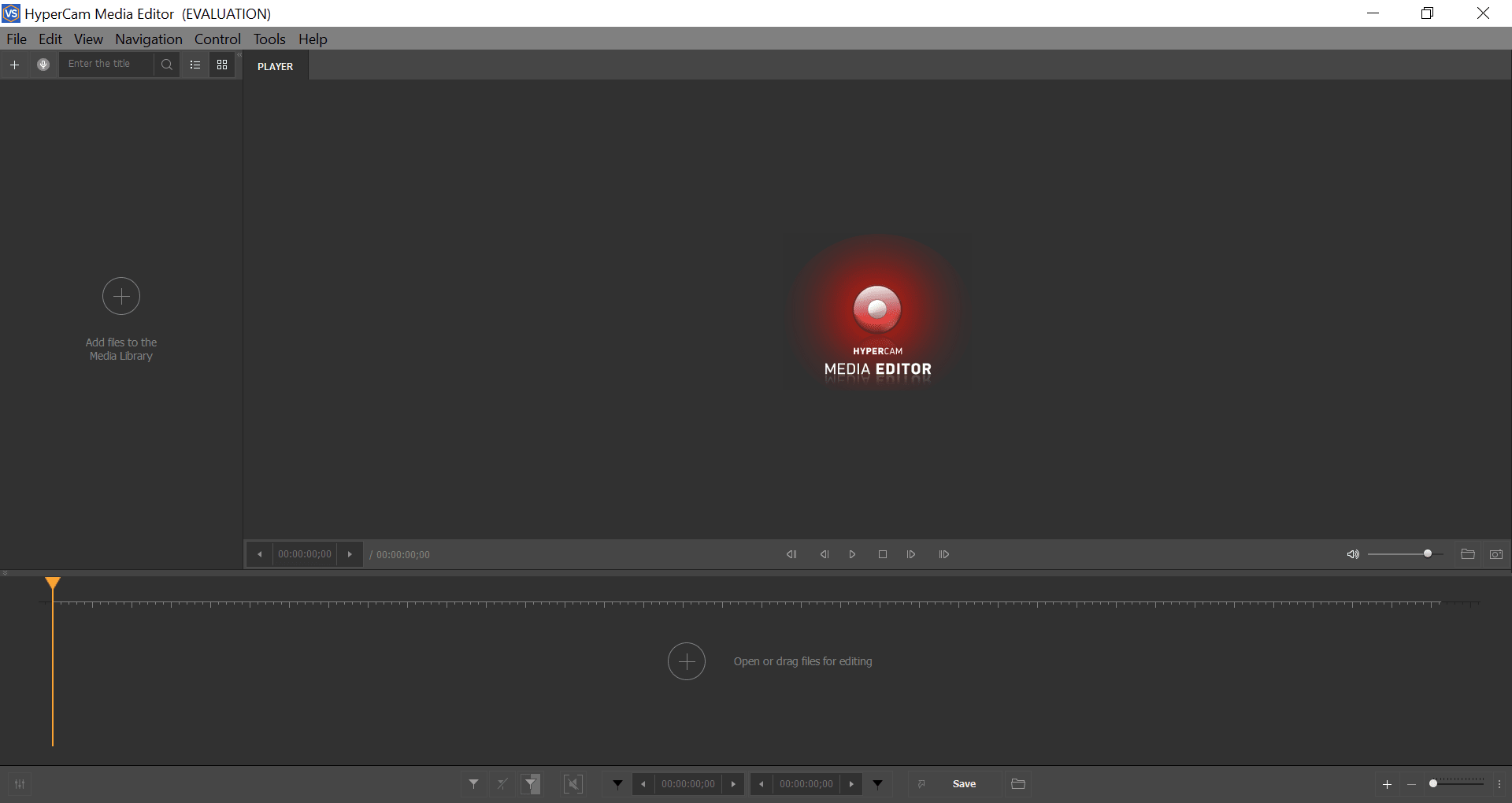Mute the player volume with the speaker icon
Viewport: 1512px width, 803px height.
point(1353,554)
